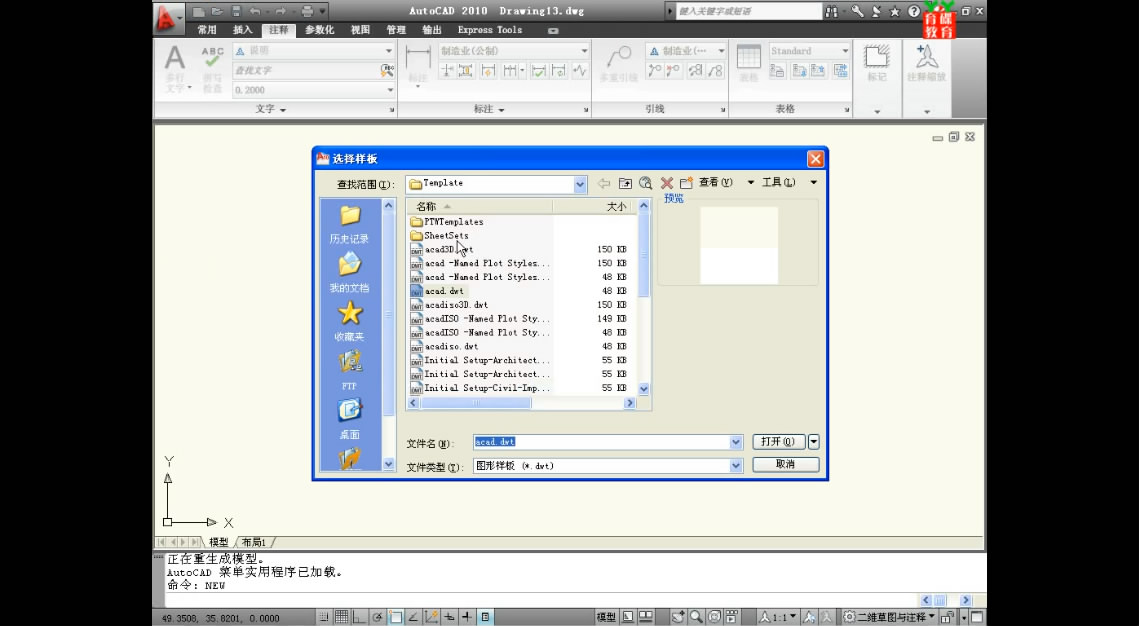1139x626 pixels.
Task: Click the red delete X icon in the dialog
Action: [666, 183]
